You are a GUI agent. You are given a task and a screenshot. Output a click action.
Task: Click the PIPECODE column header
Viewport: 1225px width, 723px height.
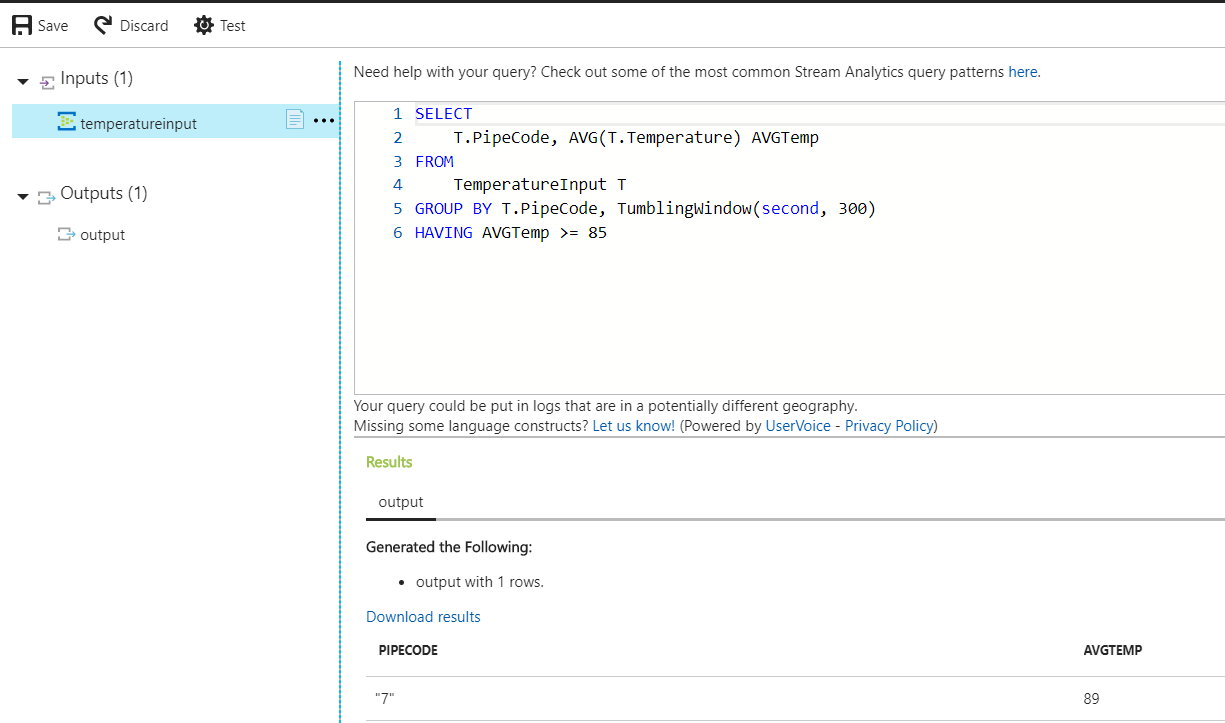408,650
